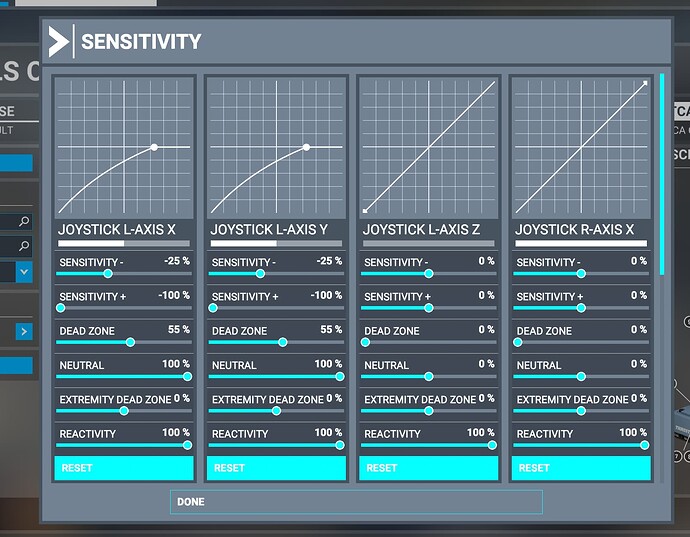Image resolution: width=690 pixels, height=537 pixels.
Task: Adjust Sensitivity - slider for L-Axis Z
Action: [x=429, y=274]
